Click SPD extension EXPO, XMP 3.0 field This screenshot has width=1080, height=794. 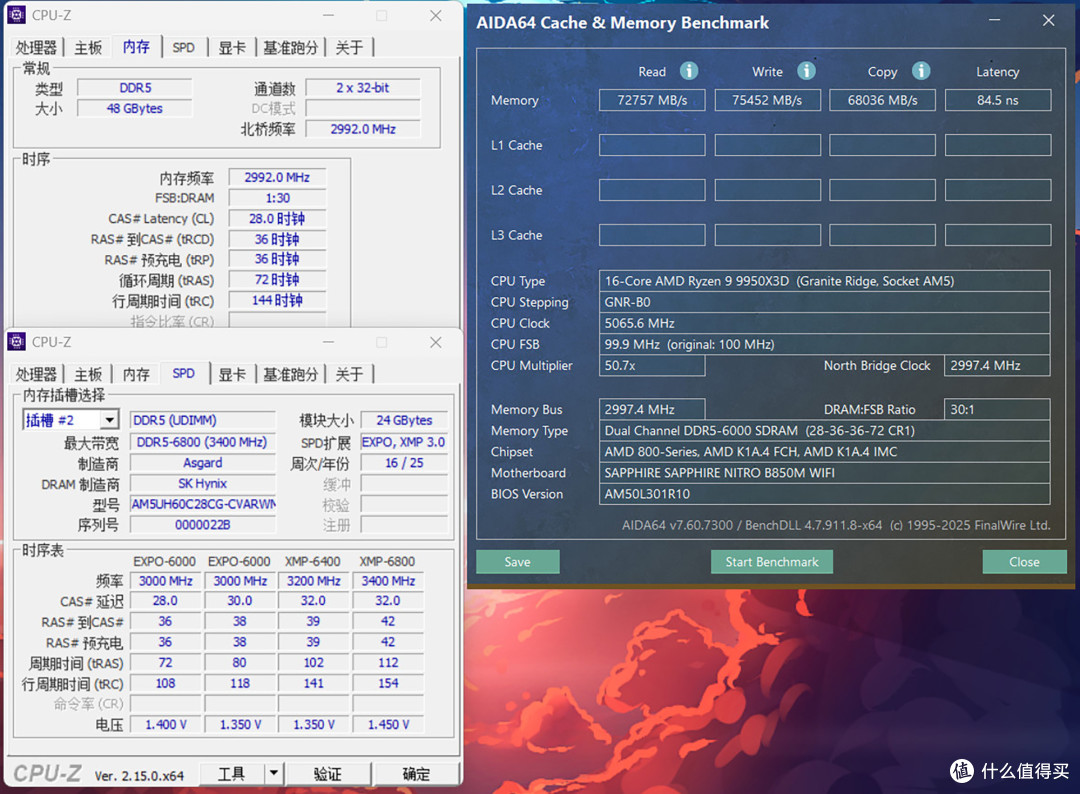coord(404,442)
